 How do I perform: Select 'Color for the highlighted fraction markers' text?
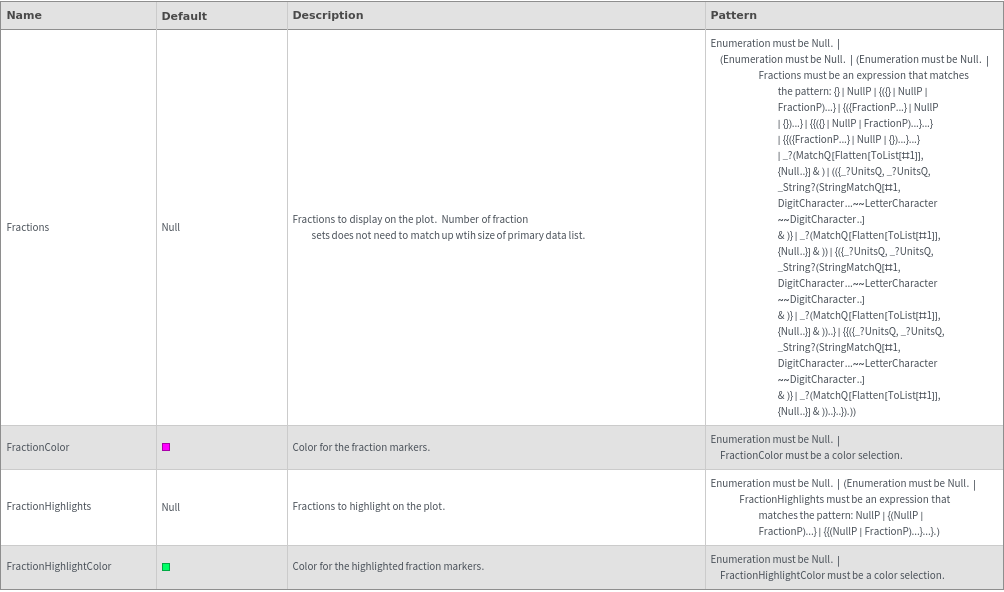click(x=388, y=566)
